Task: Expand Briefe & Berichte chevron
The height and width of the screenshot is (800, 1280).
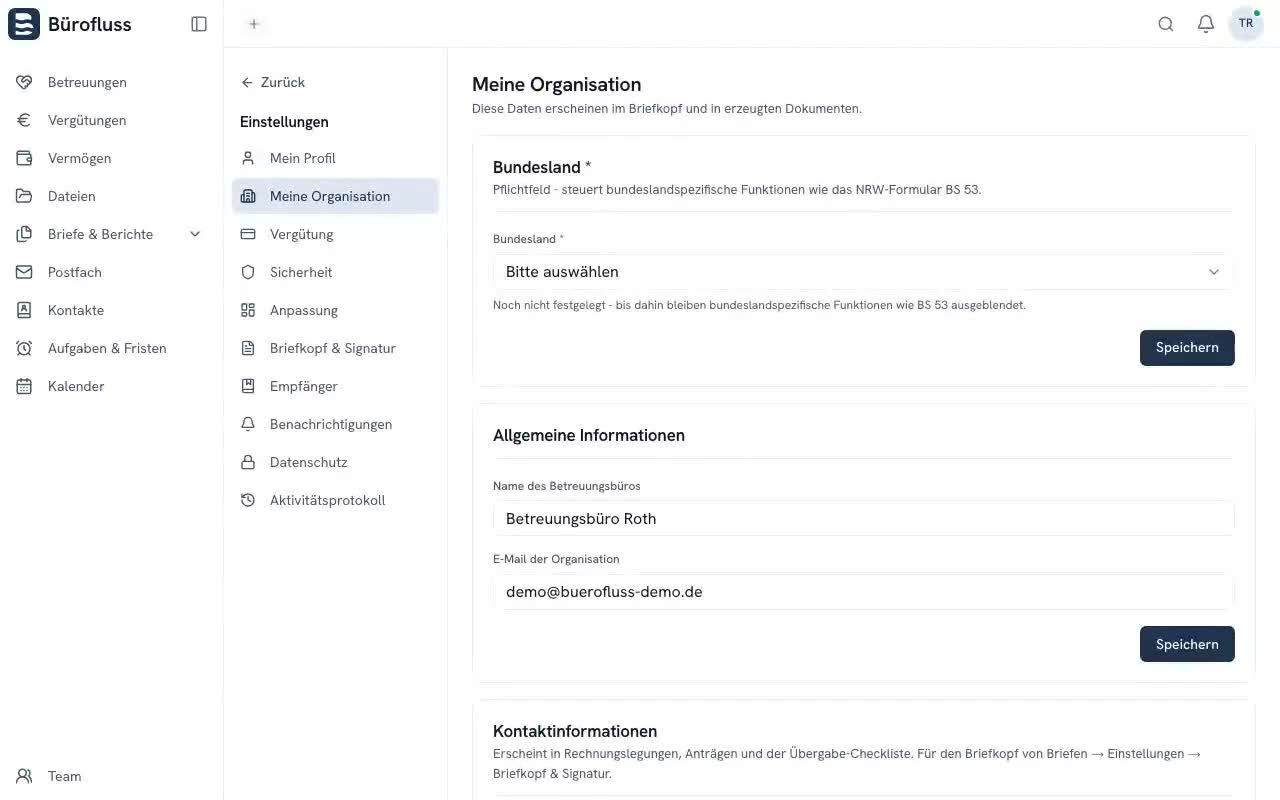Action: pyautogui.click(x=195, y=234)
